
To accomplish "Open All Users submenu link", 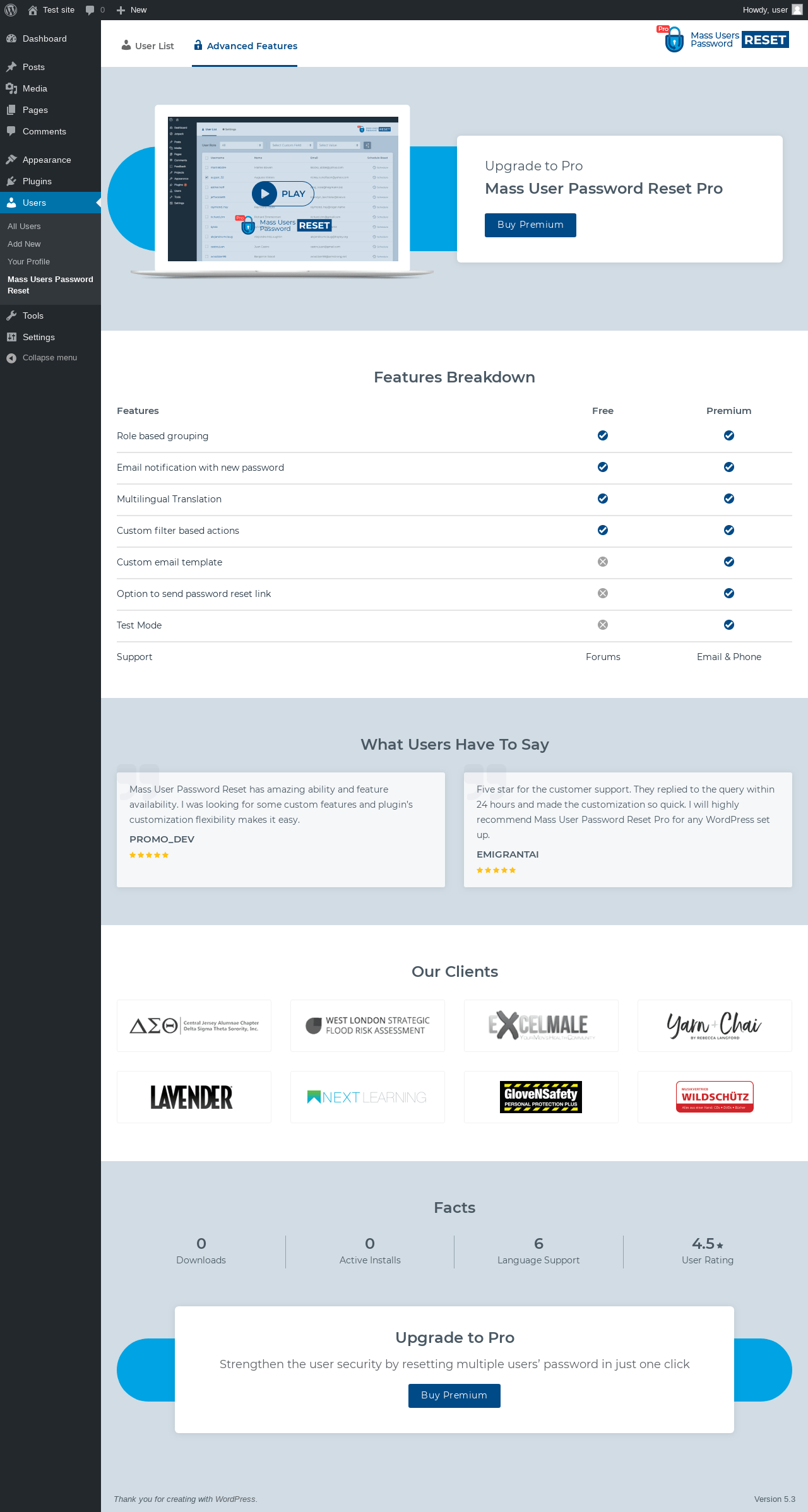I will coord(24,227).
